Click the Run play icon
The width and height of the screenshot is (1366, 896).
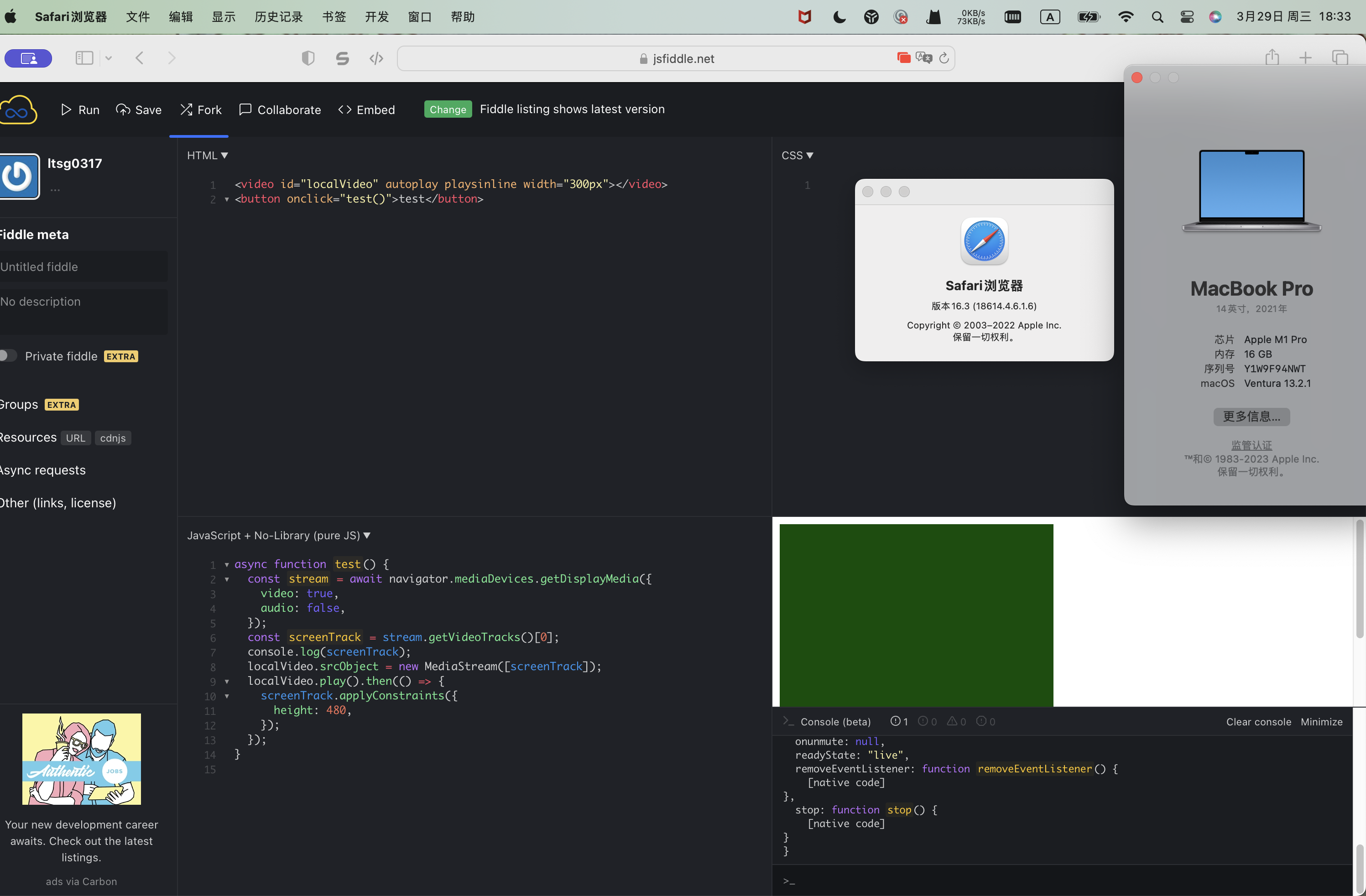coord(66,109)
